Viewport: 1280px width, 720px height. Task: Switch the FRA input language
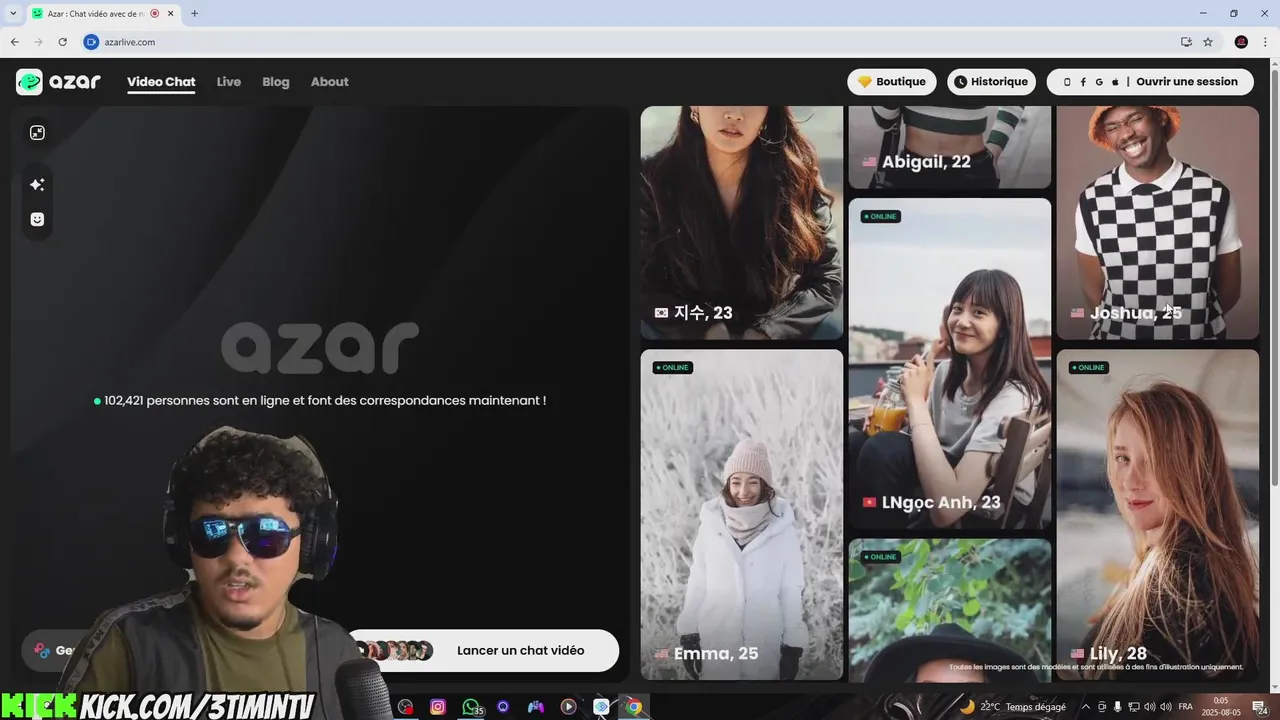click(x=1185, y=707)
